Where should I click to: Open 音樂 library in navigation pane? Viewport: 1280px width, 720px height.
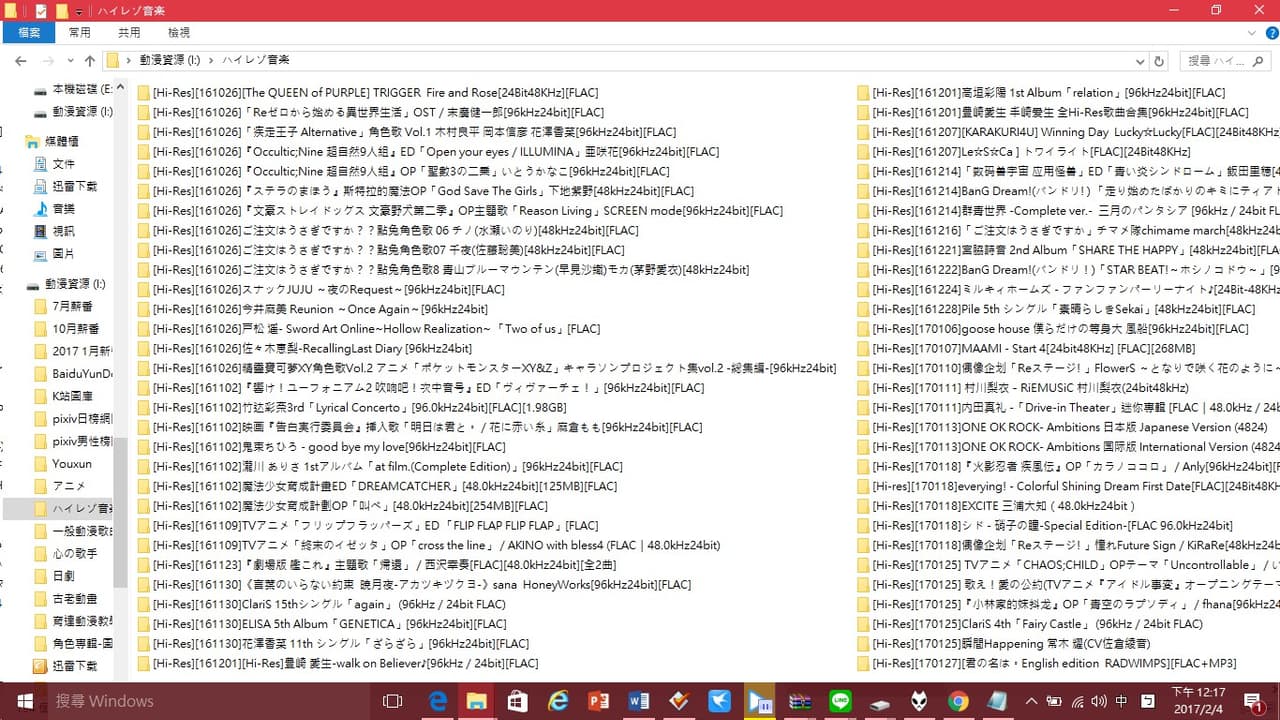(x=63, y=209)
